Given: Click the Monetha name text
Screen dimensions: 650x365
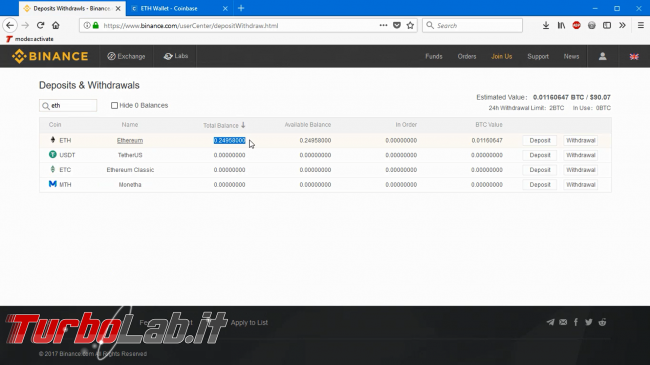Looking at the screenshot, I should coord(130,185).
